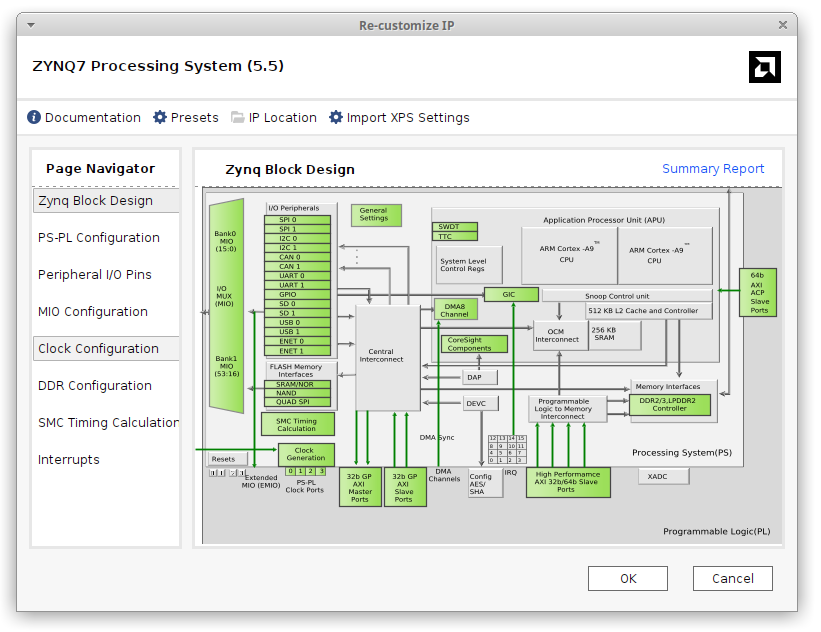Click the Central Interconnect block

tap(387, 358)
